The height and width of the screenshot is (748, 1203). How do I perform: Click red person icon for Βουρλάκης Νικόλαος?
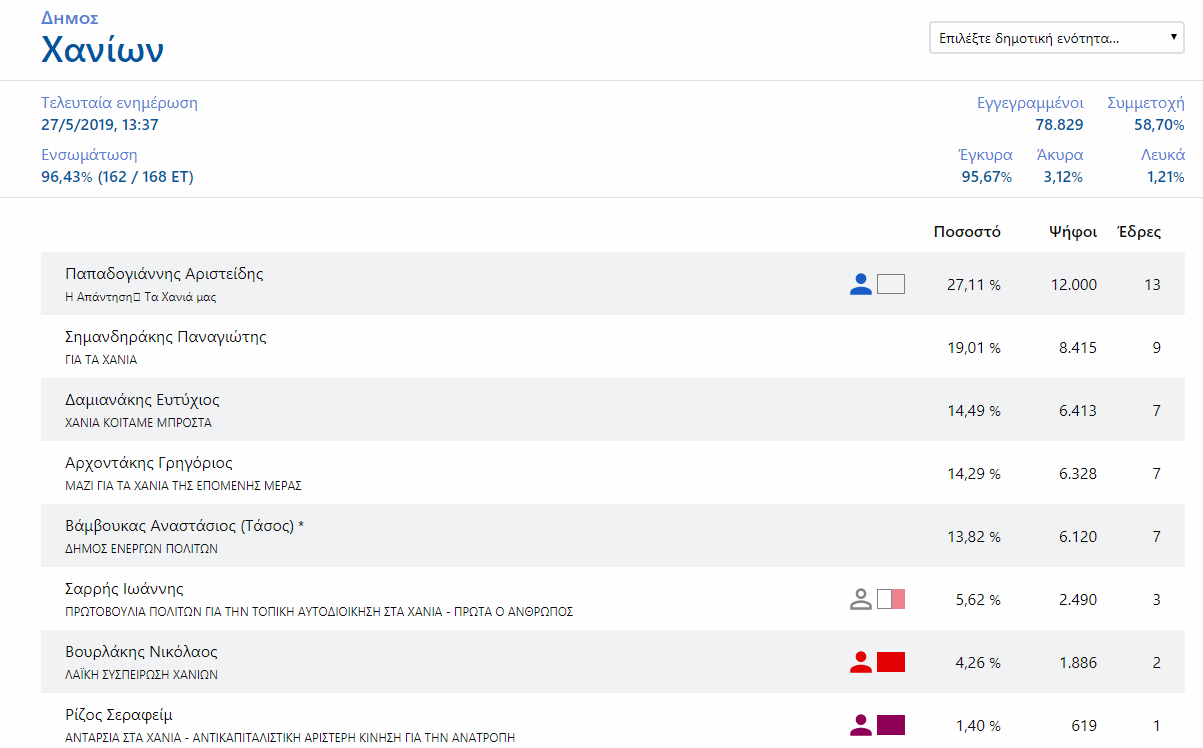(x=861, y=662)
